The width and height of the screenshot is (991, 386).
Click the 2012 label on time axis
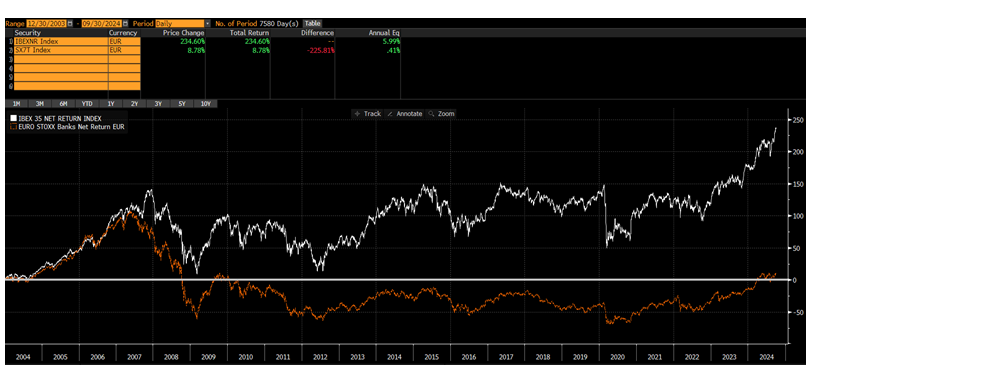[320, 356]
